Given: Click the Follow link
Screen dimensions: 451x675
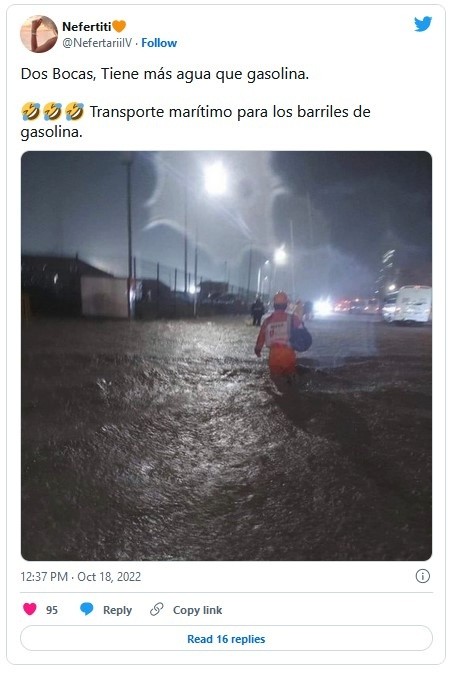Looking at the screenshot, I should click(159, 43).
